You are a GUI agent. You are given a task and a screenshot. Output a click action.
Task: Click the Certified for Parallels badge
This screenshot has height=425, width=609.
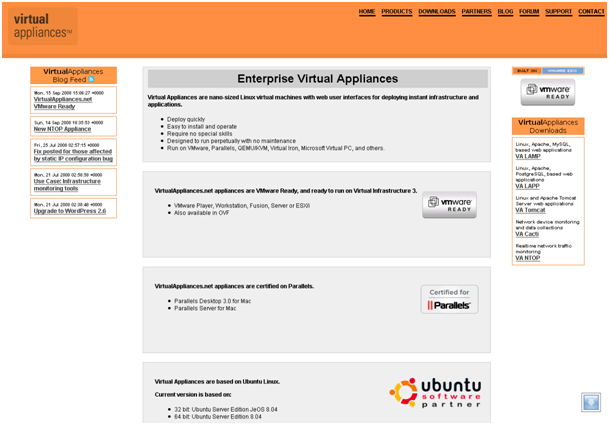tap(449, 299)
